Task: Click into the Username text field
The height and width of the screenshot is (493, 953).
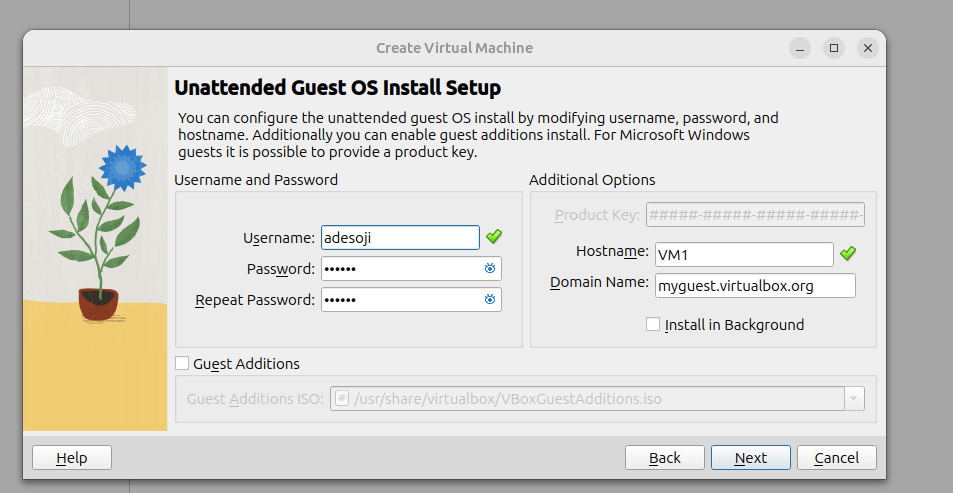Action: coord(400,237)
